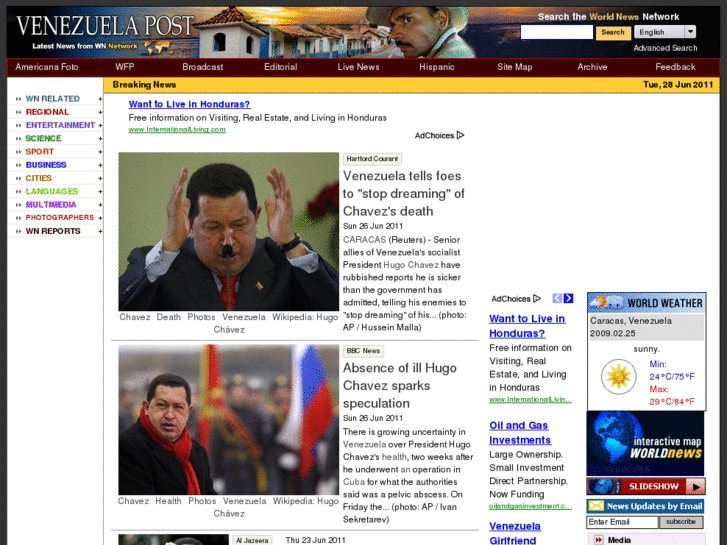Click the Death tag under the first photo
727x545 pixels.
coord(168,317)
